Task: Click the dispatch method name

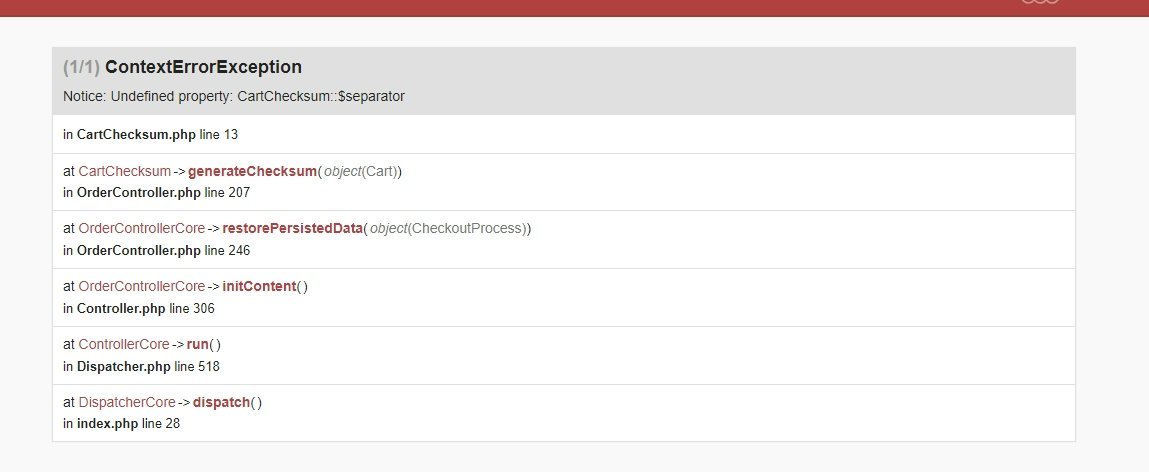Action: point(221,402)
